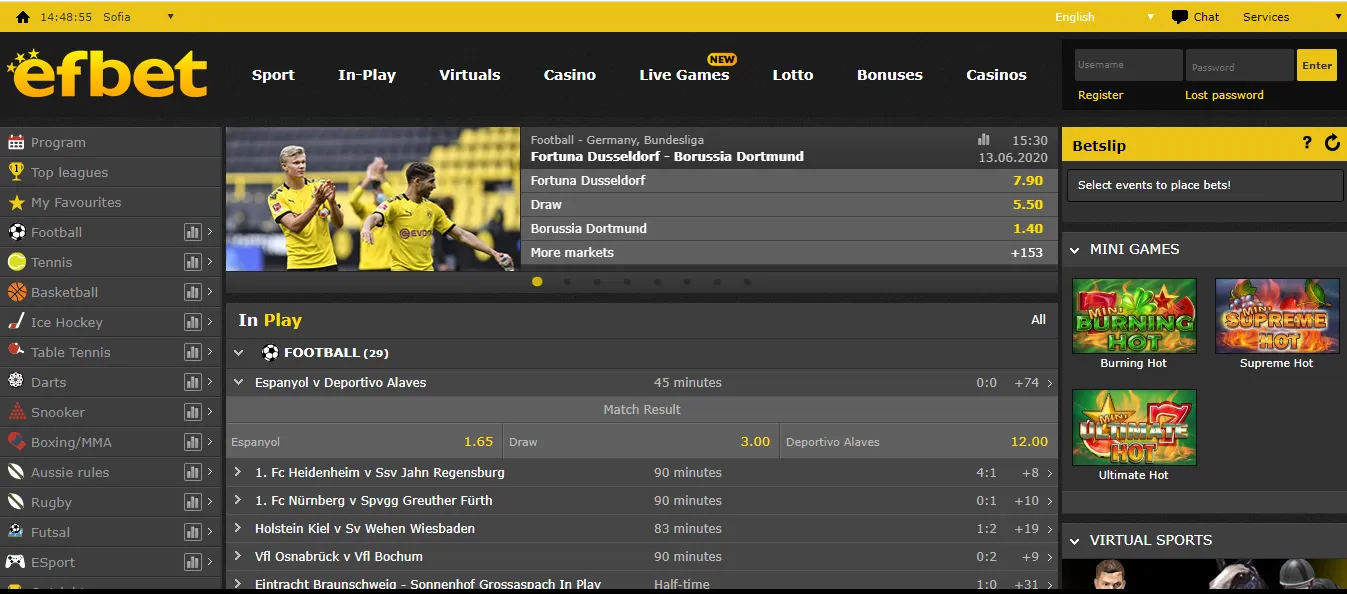Click the Boxing/MMA glove icon
1347x594 pixels.
click(16, 441)
